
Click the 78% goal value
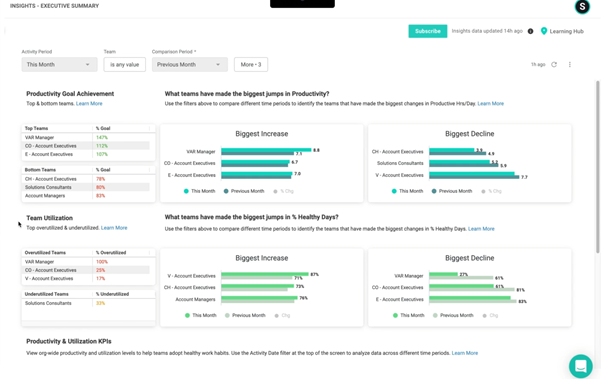point(100,179)
